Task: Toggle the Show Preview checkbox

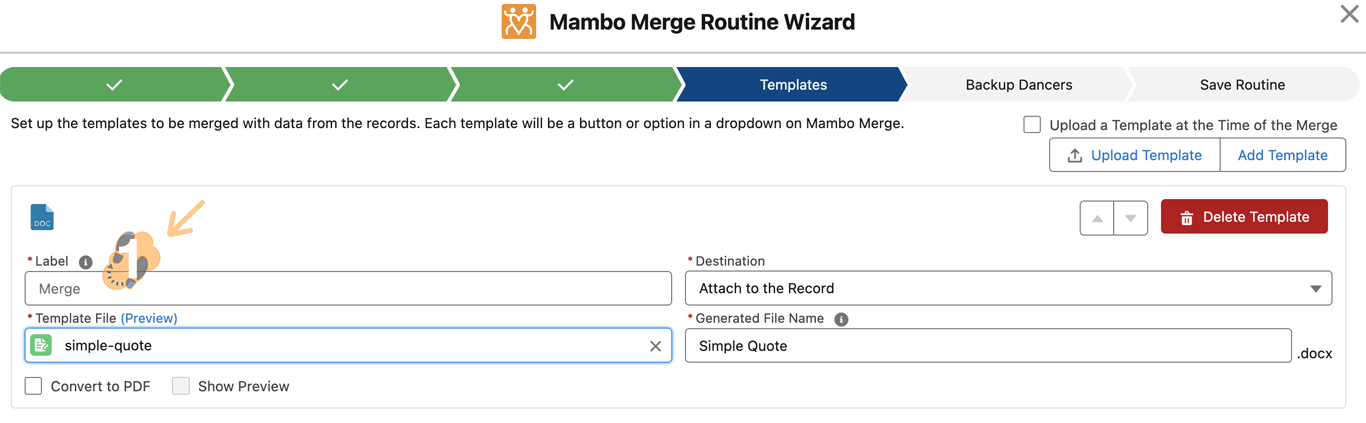Action: point(181,386)
